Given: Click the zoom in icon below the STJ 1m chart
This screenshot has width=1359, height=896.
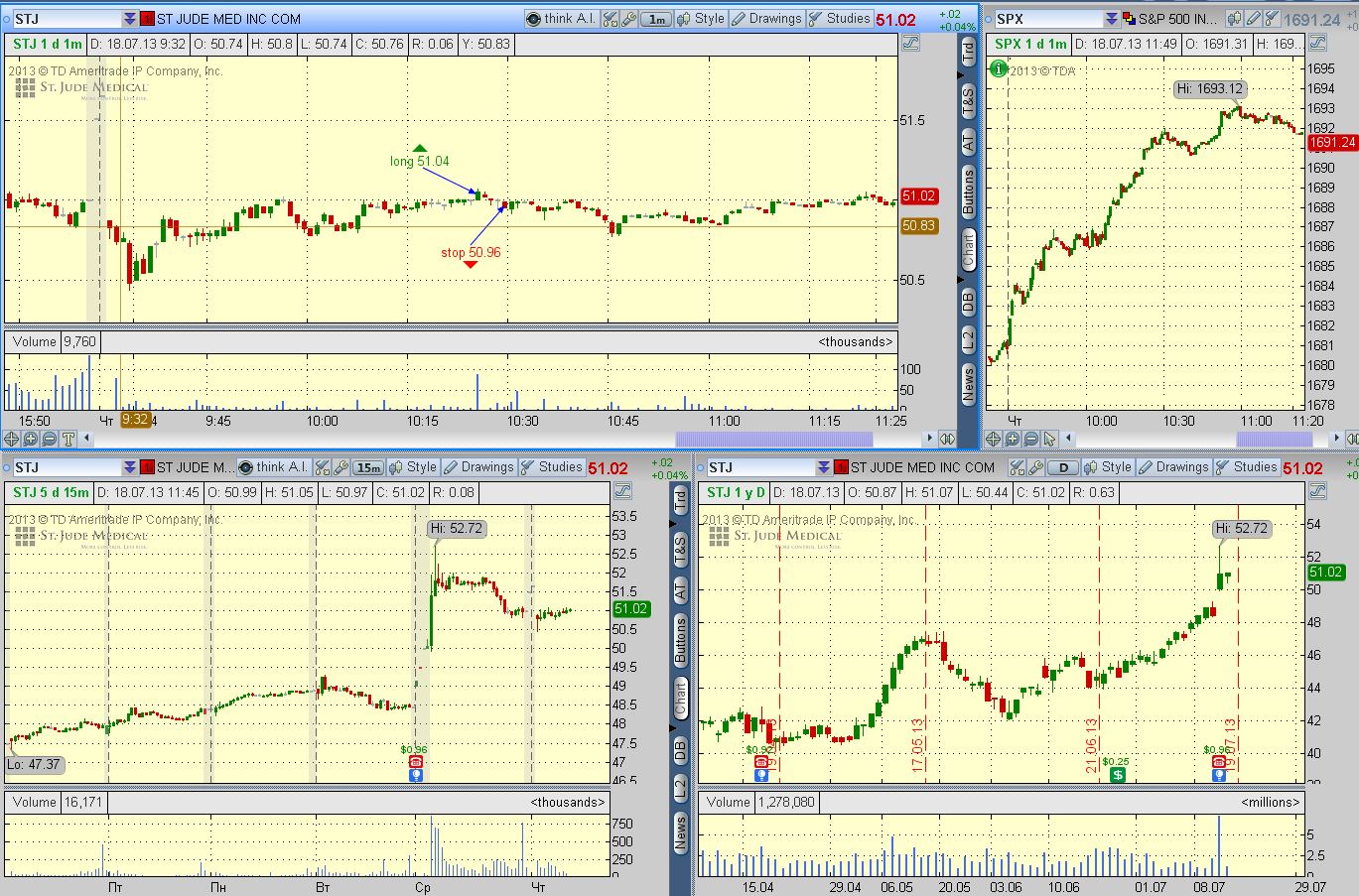Looking at the screenshot, I should (31, 439).
